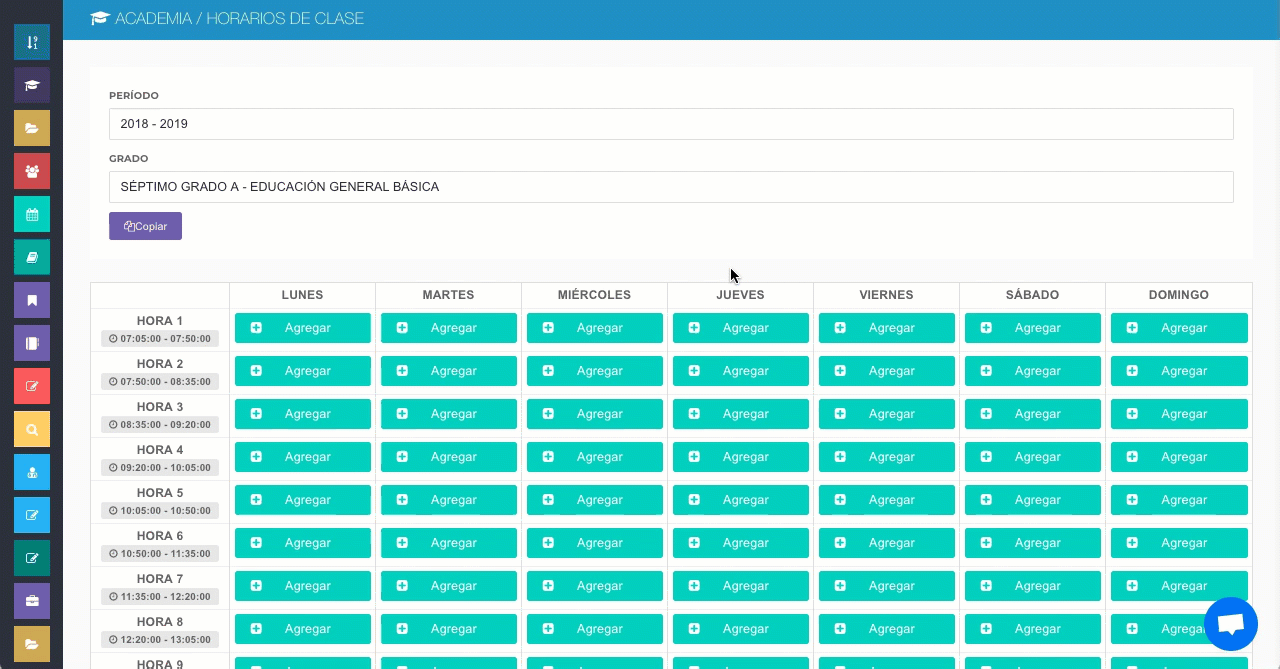Screen dimensions: 1280x669
Task: Open the red users group sidebar icon
Action: (32, 171)
